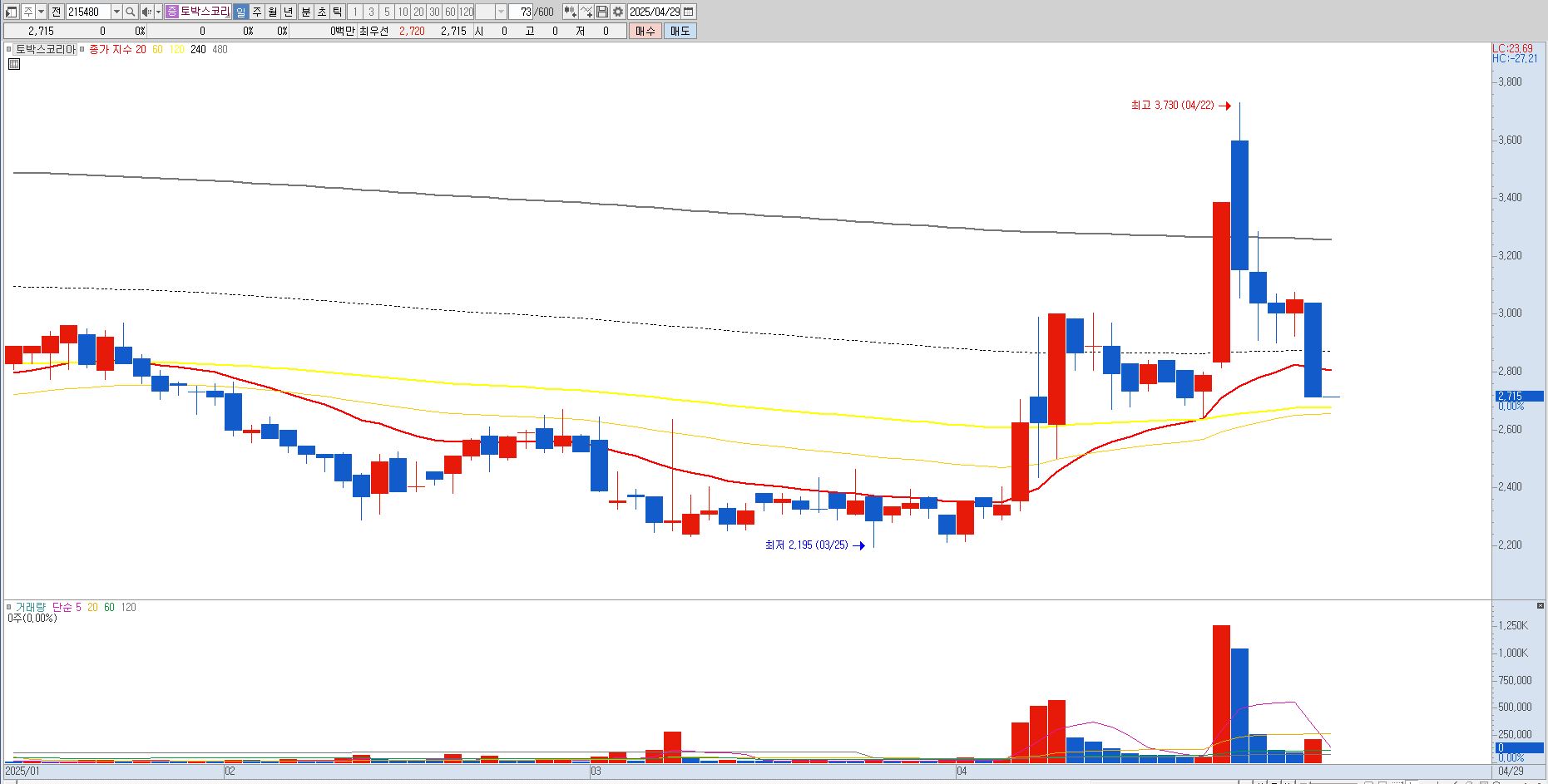The height and width of the screenshot is (784, 1548).
Task: Click the date field showing 2025/04/29
Action: [x=655, y=12]
